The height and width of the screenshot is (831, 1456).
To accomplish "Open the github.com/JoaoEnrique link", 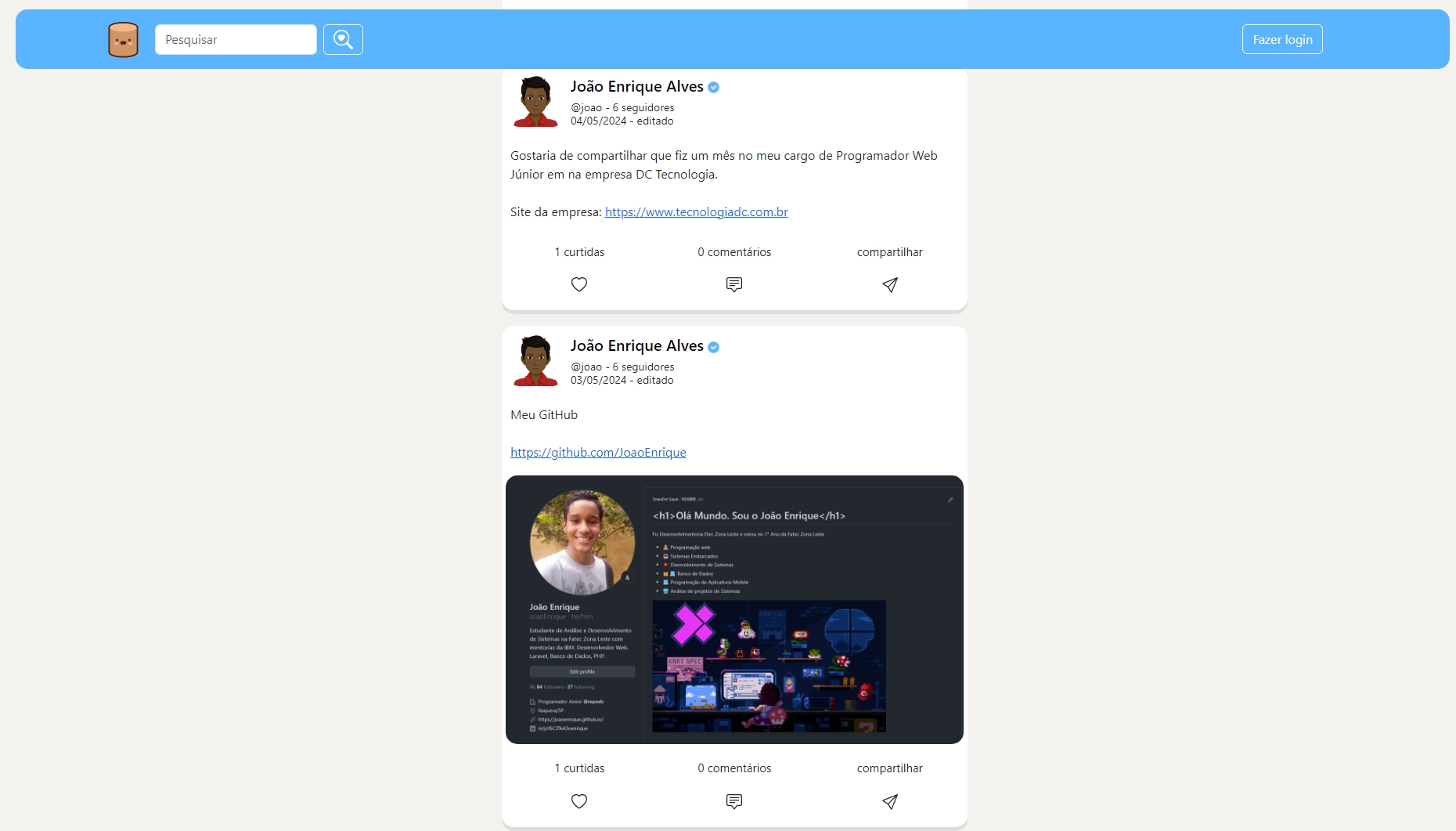I will pyautogui.click(x=598, y=453).
